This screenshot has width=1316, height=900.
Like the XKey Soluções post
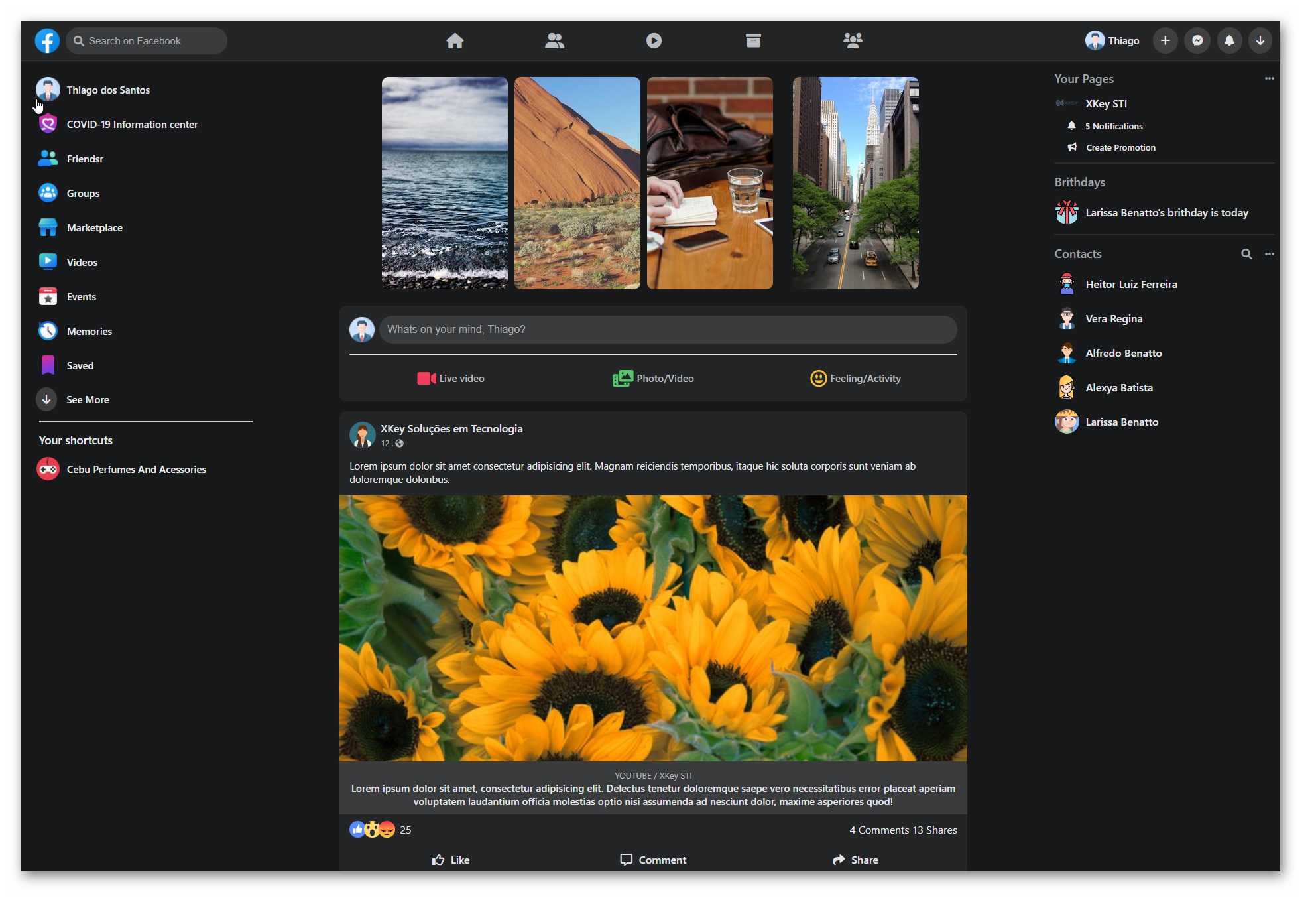451,860
